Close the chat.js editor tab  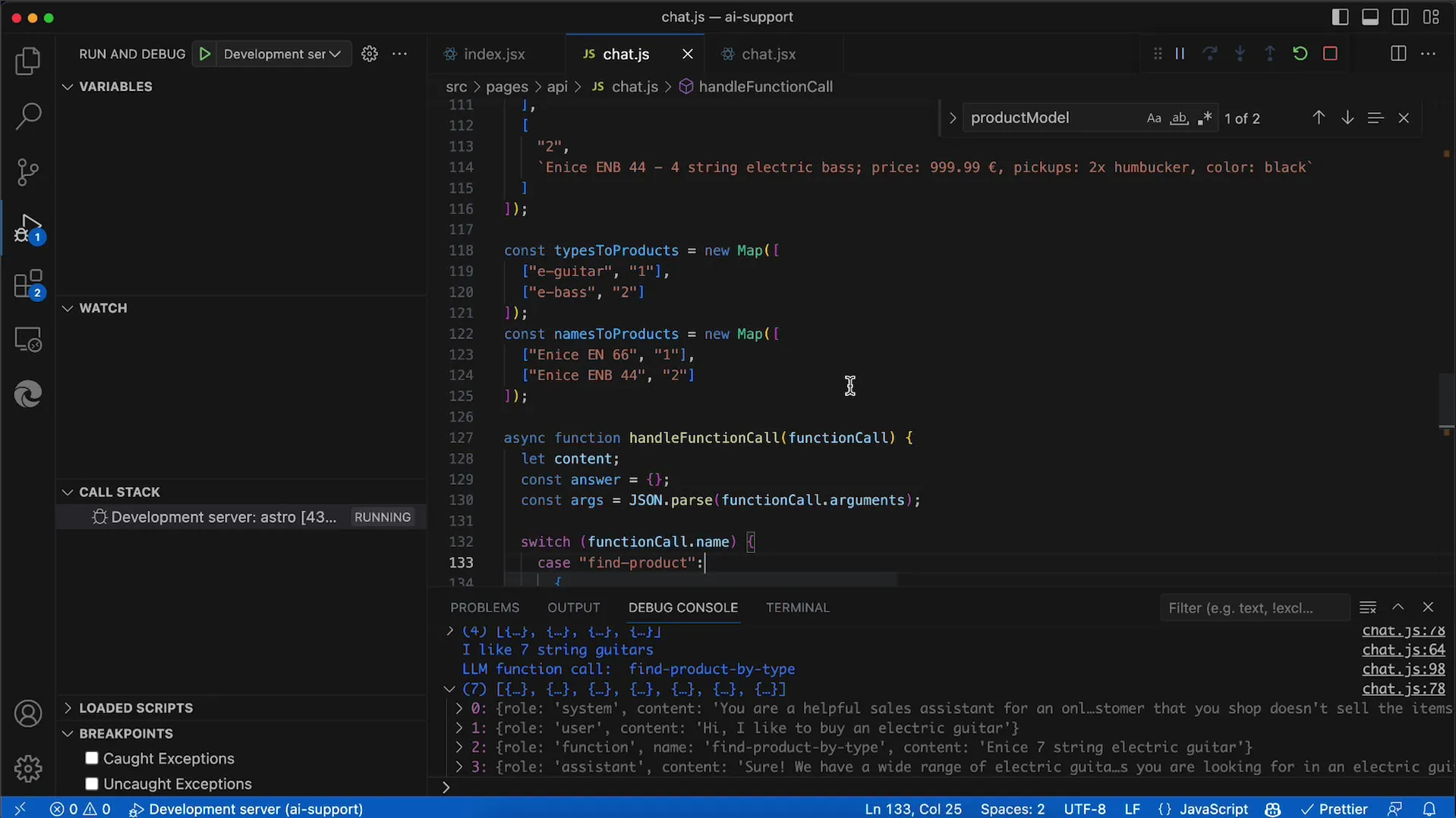688,54
